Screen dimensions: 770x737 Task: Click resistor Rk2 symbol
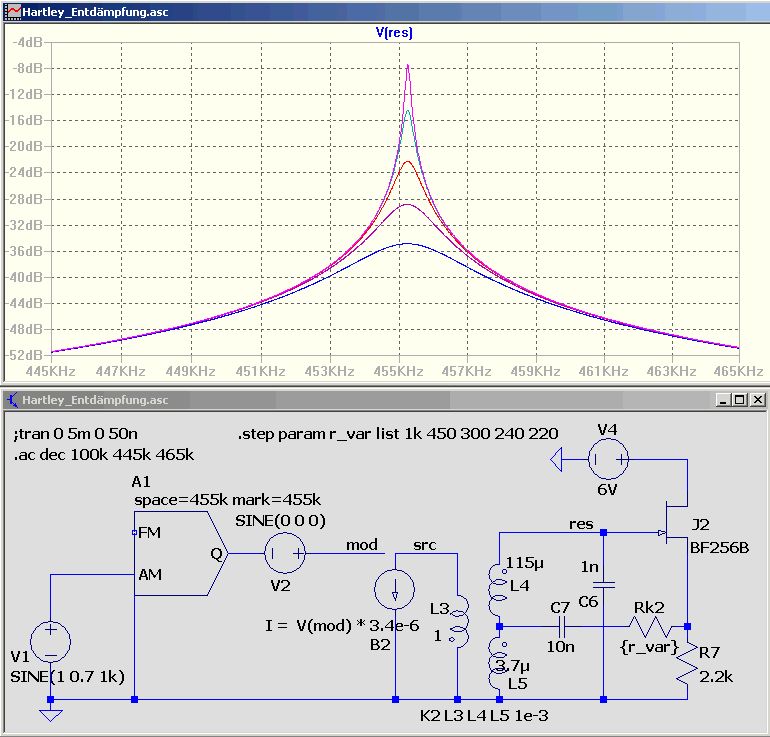click(650, 627)
